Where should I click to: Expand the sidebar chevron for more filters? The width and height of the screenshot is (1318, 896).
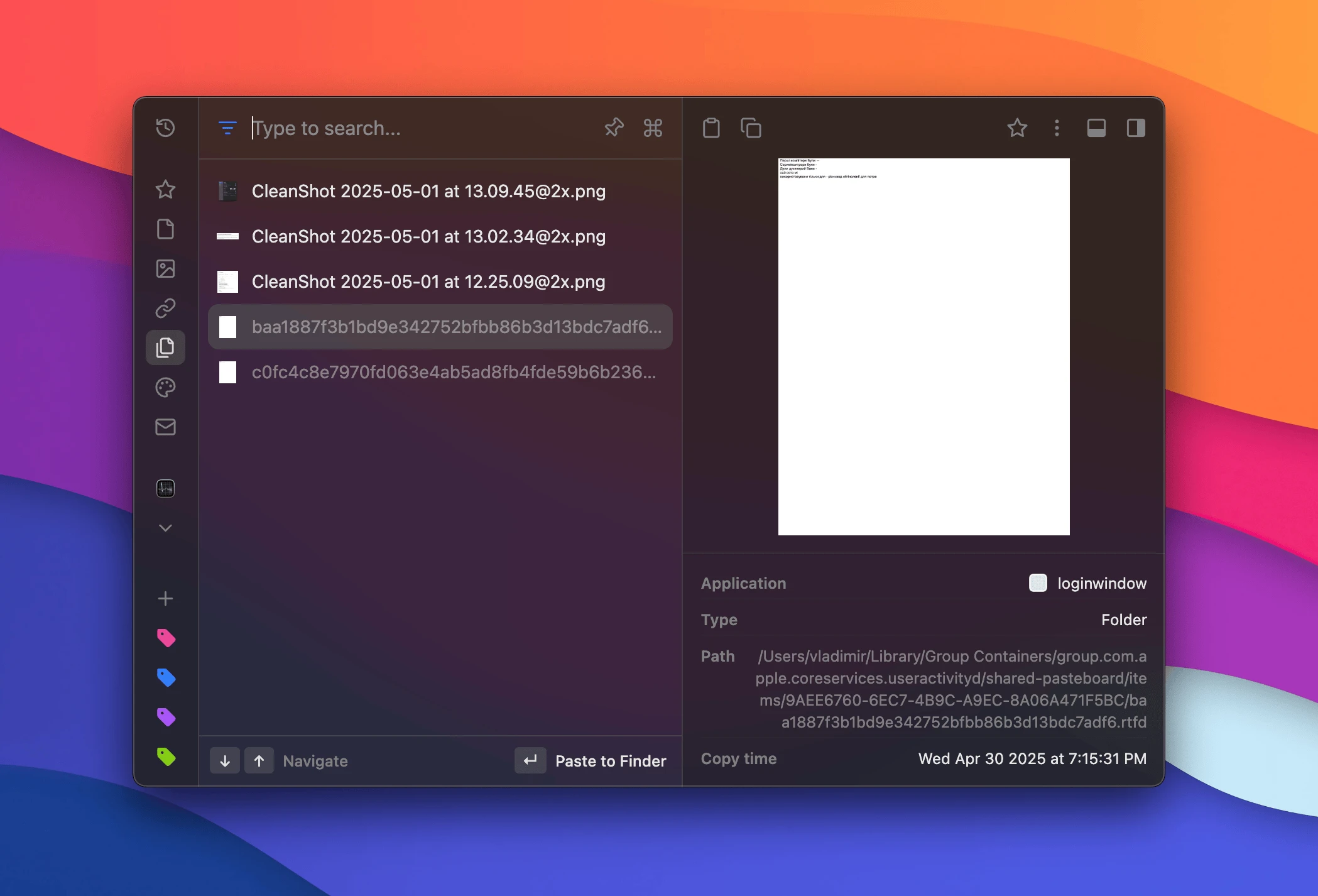coord(165,528)
